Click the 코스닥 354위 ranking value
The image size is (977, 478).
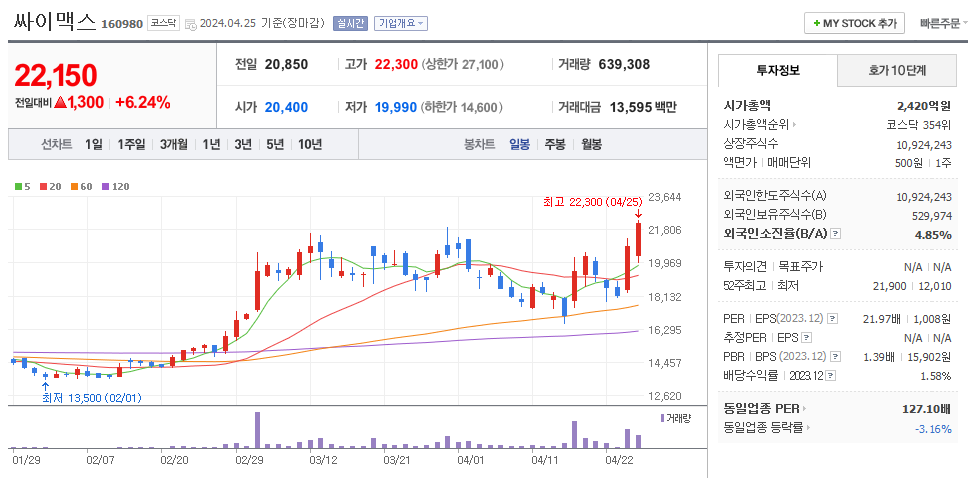click(919, 125)
